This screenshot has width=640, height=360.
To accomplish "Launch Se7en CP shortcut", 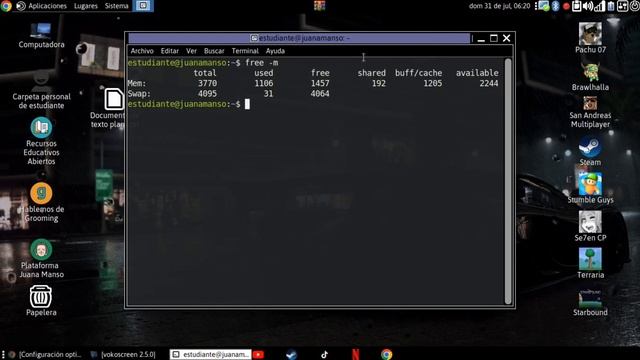I will pos(590,226).
